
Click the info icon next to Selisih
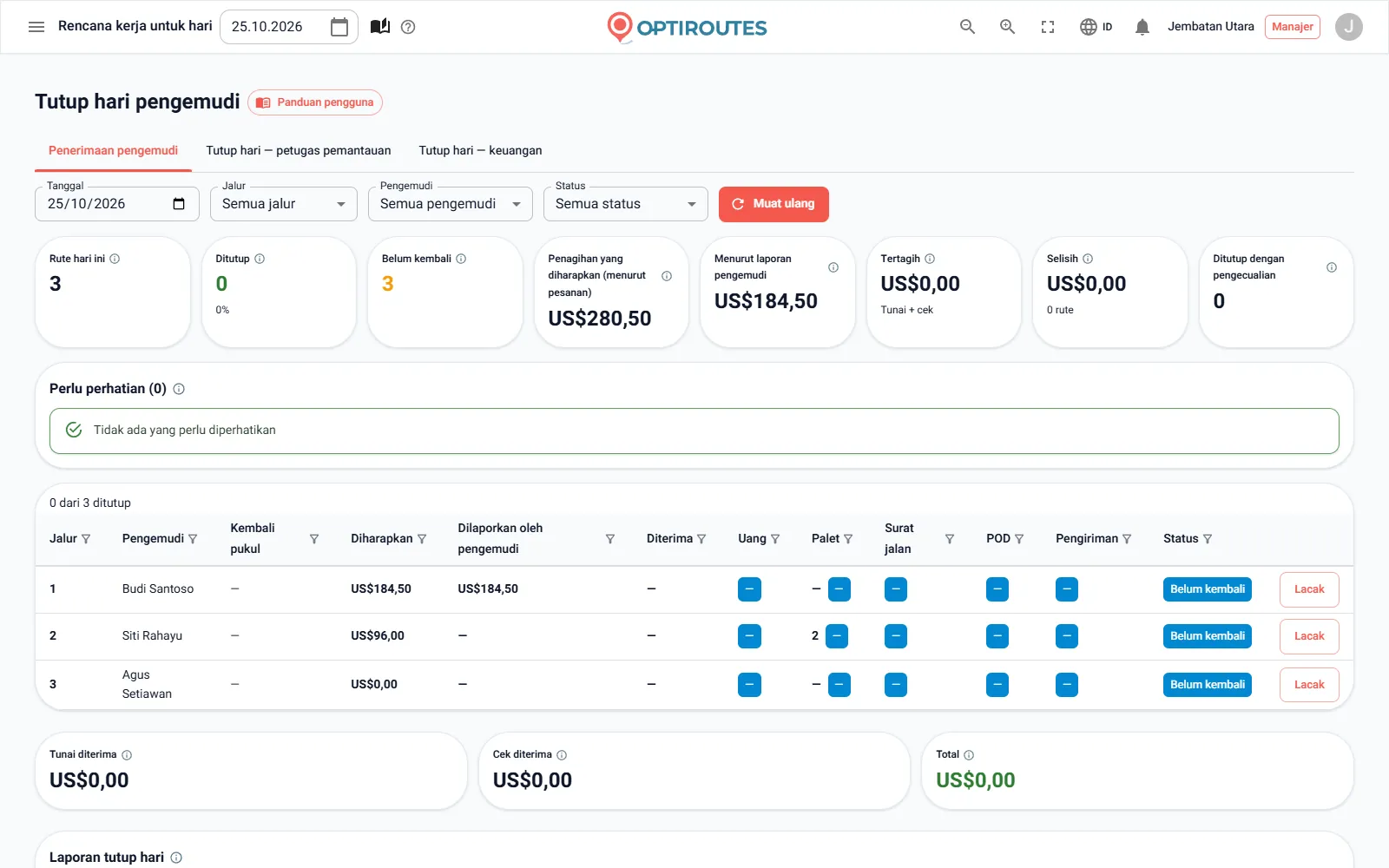(1088, 259)
